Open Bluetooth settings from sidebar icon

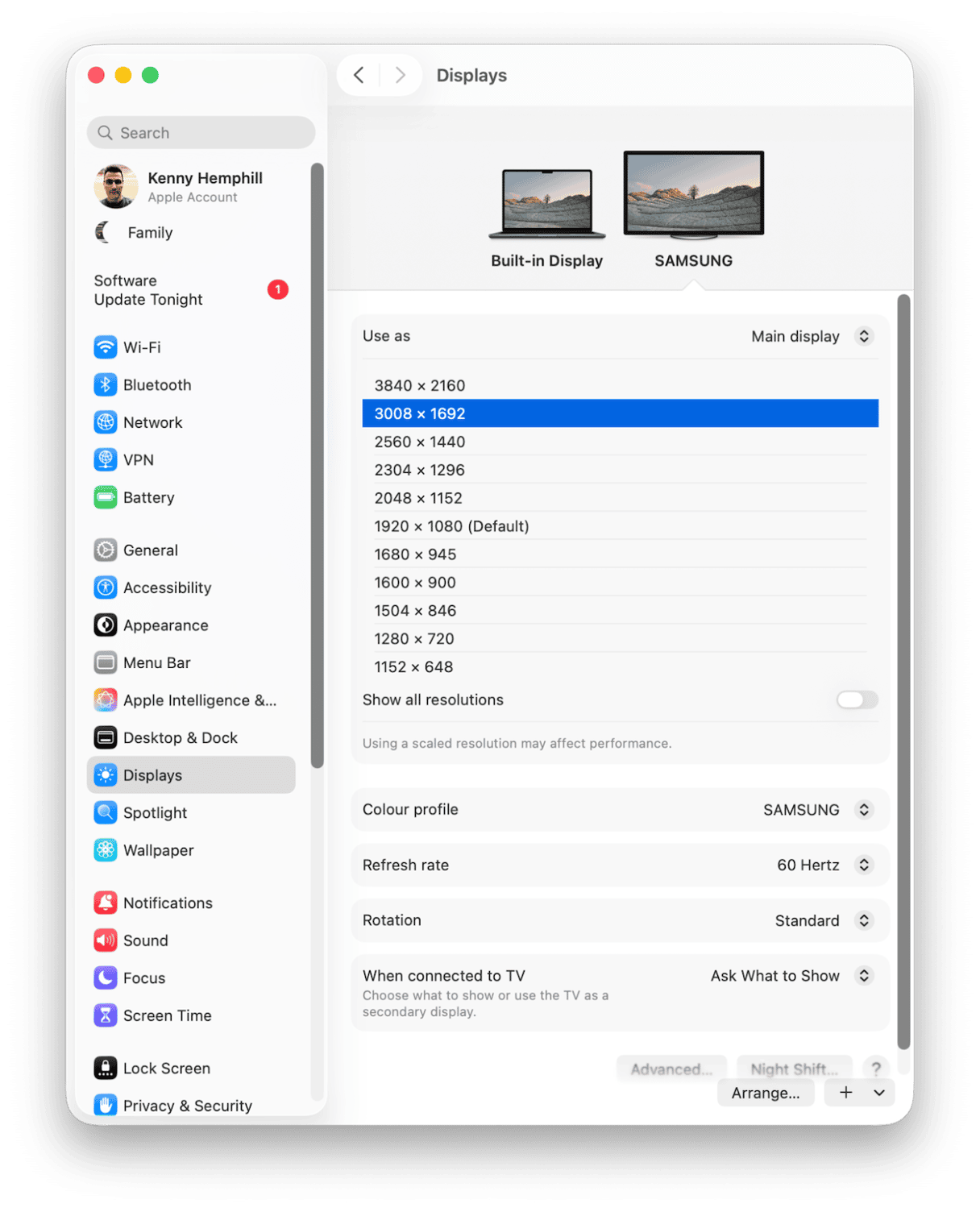coord(105,385)
